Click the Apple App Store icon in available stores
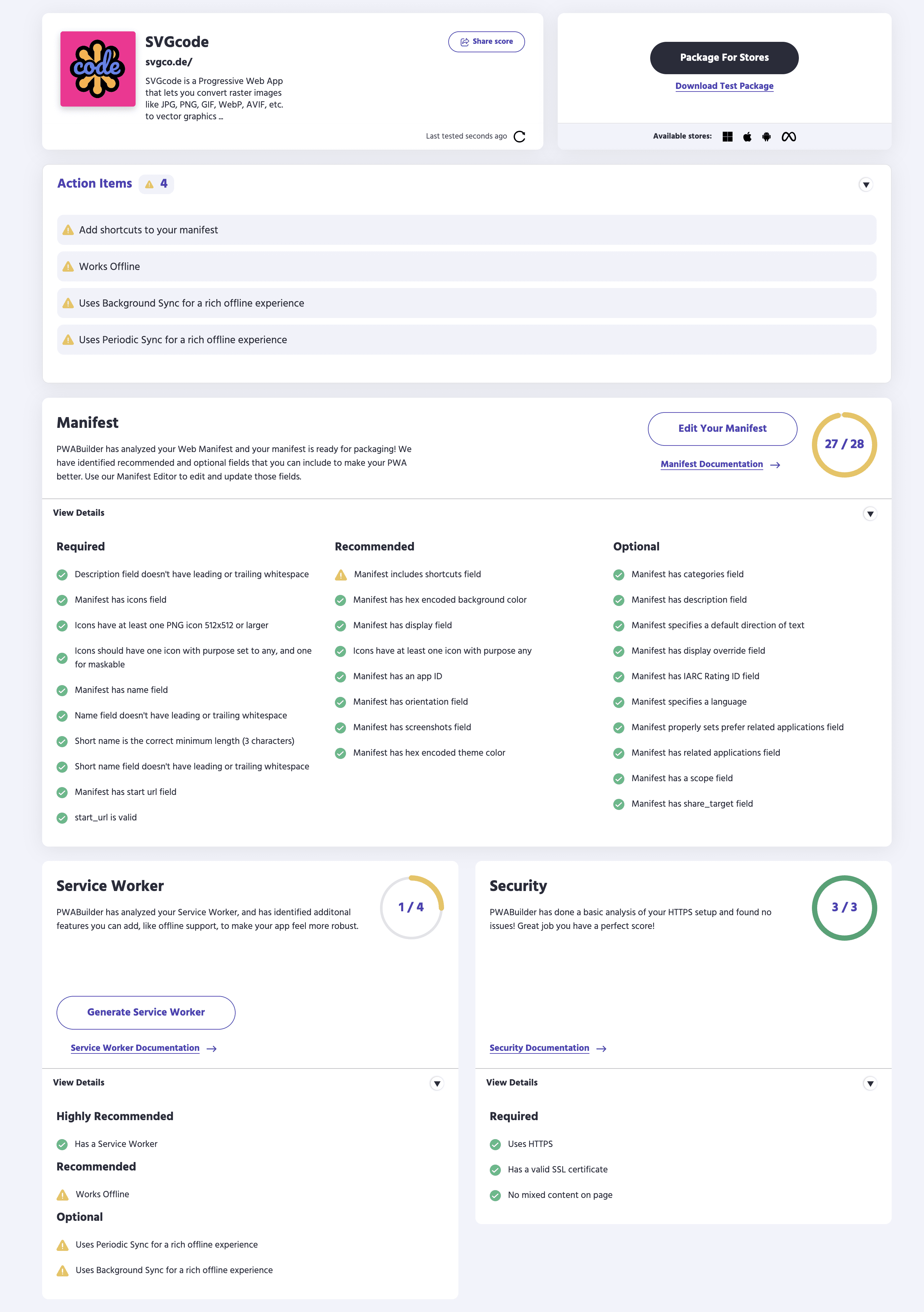 748,135
